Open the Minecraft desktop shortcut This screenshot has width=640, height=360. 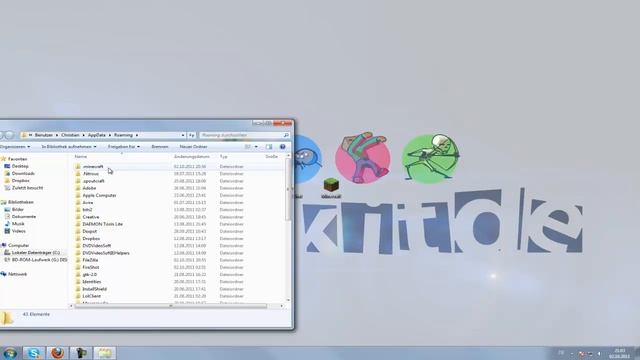click(x=331, y=189)
